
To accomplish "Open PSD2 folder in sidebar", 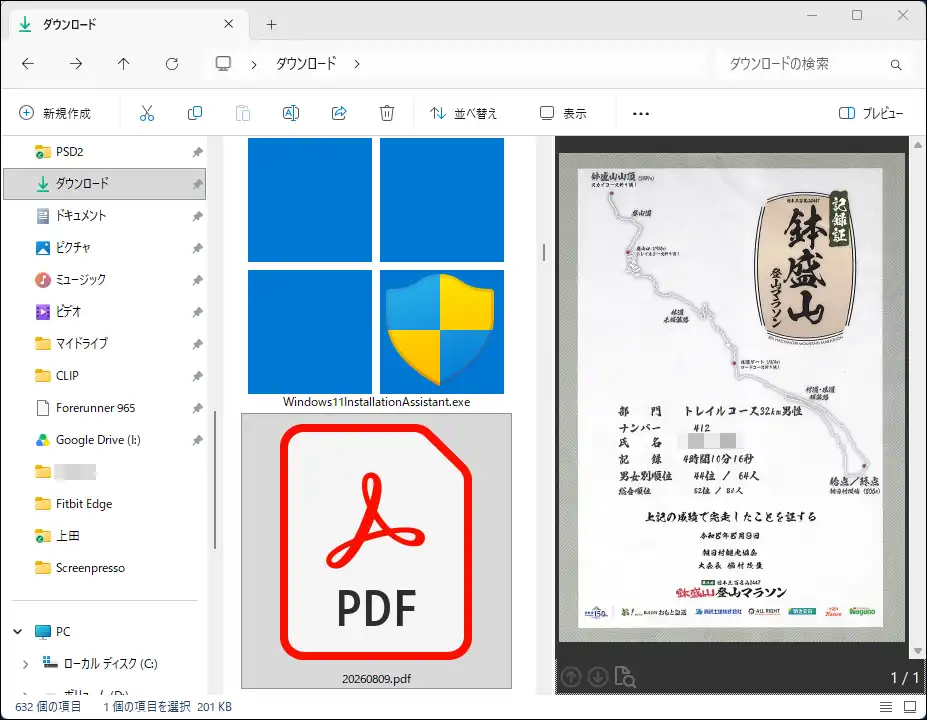I will pos(104,152).
